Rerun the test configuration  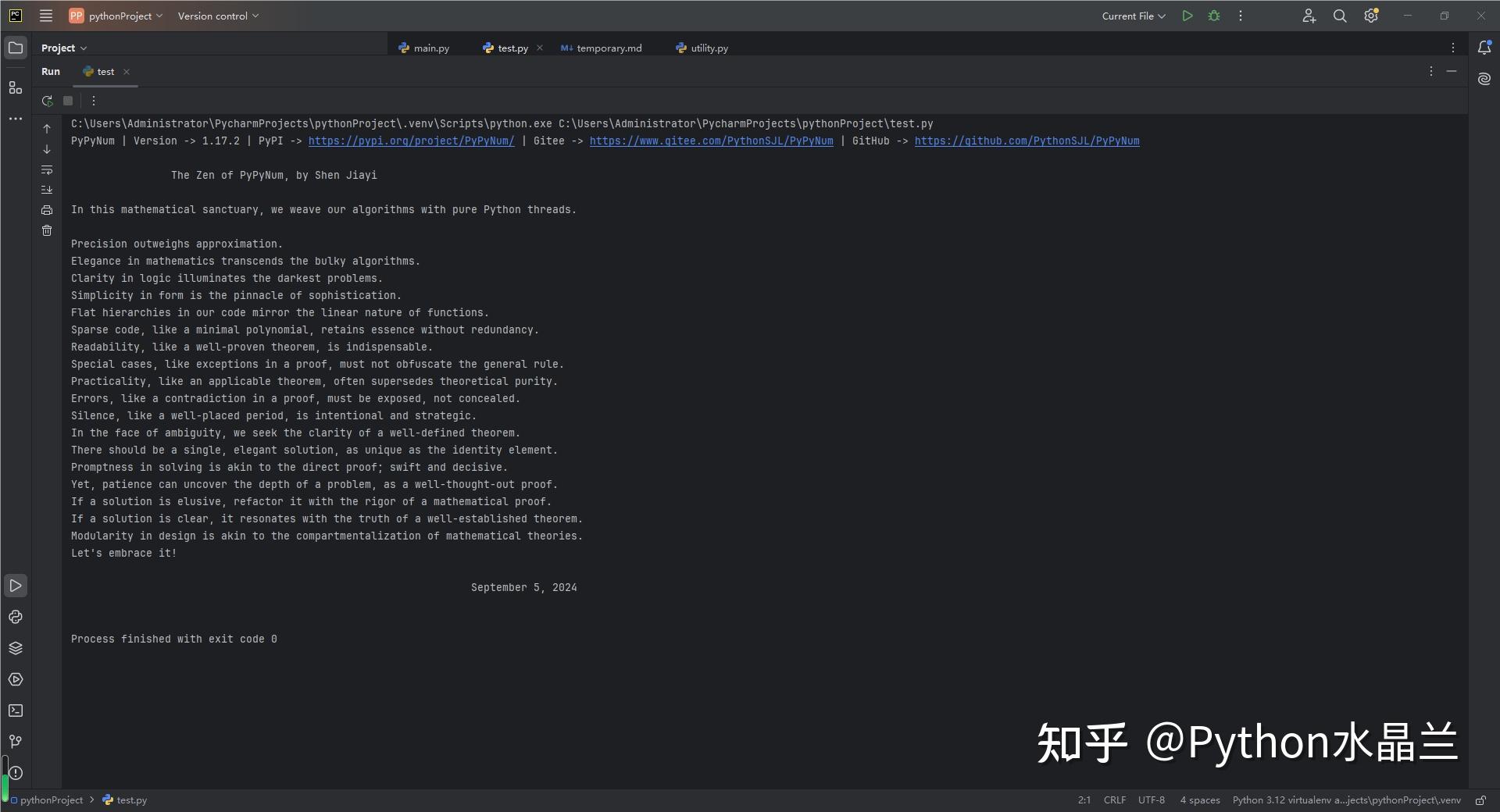[x=47, y=101]
